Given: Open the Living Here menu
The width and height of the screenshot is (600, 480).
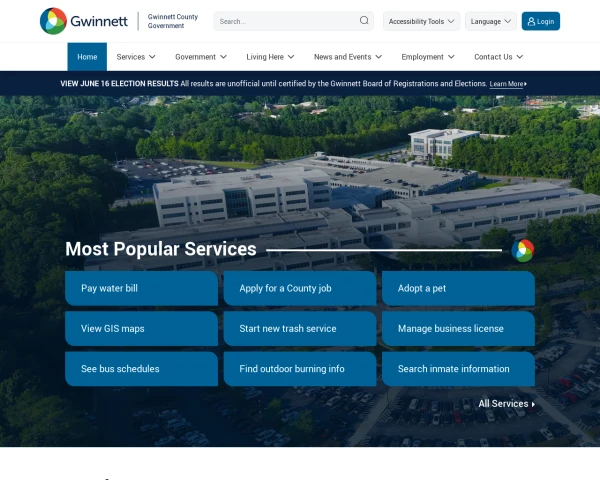Looking at the screenshot, I should [270, 57].
